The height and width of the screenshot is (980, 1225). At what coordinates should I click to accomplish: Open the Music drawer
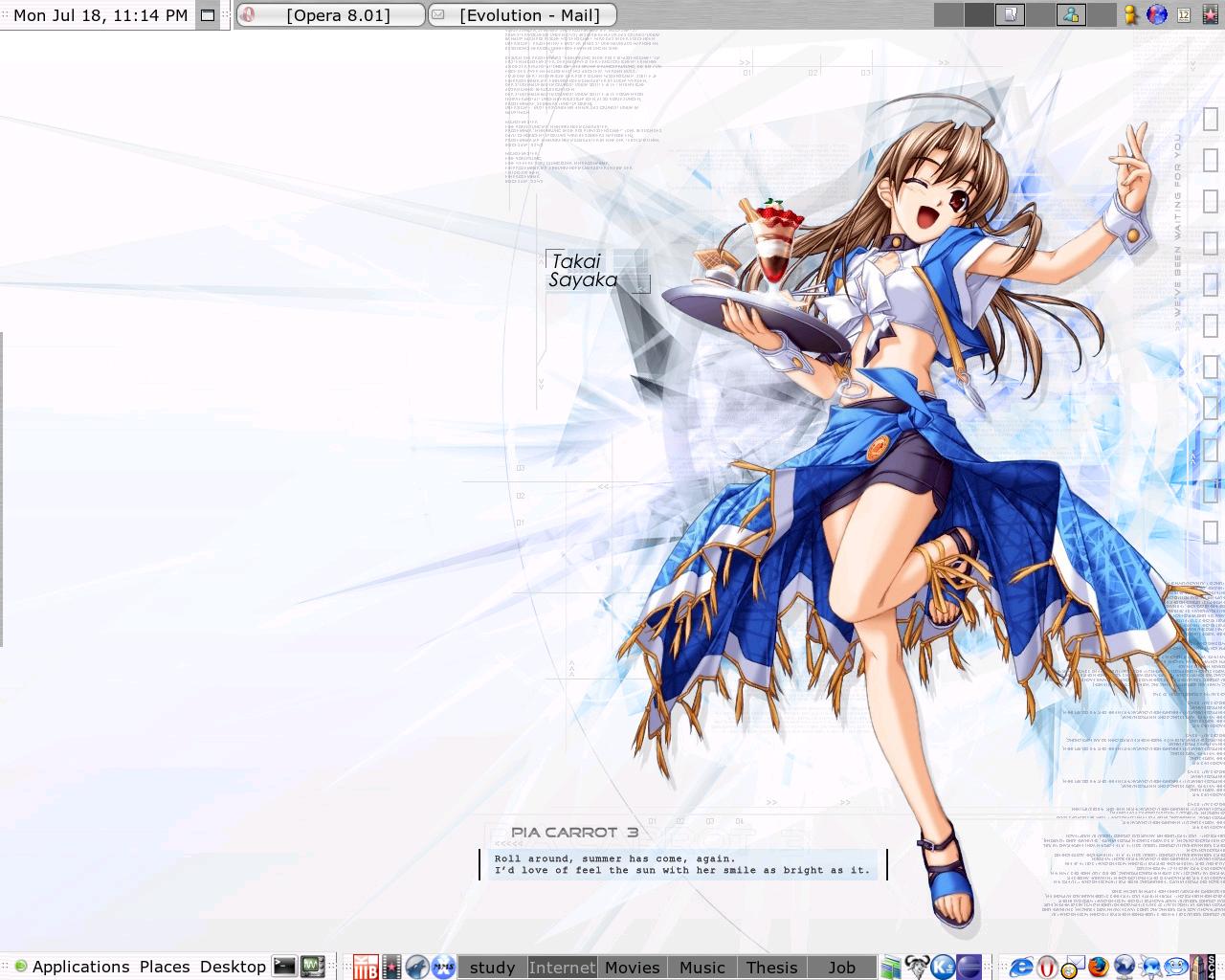(702, 968)
